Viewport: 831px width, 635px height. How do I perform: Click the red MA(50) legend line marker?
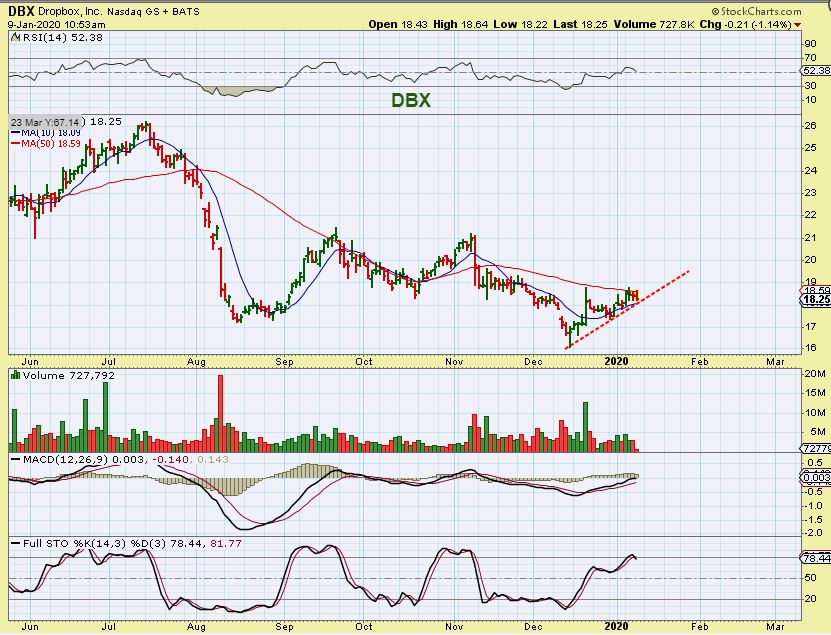point(16,144)
